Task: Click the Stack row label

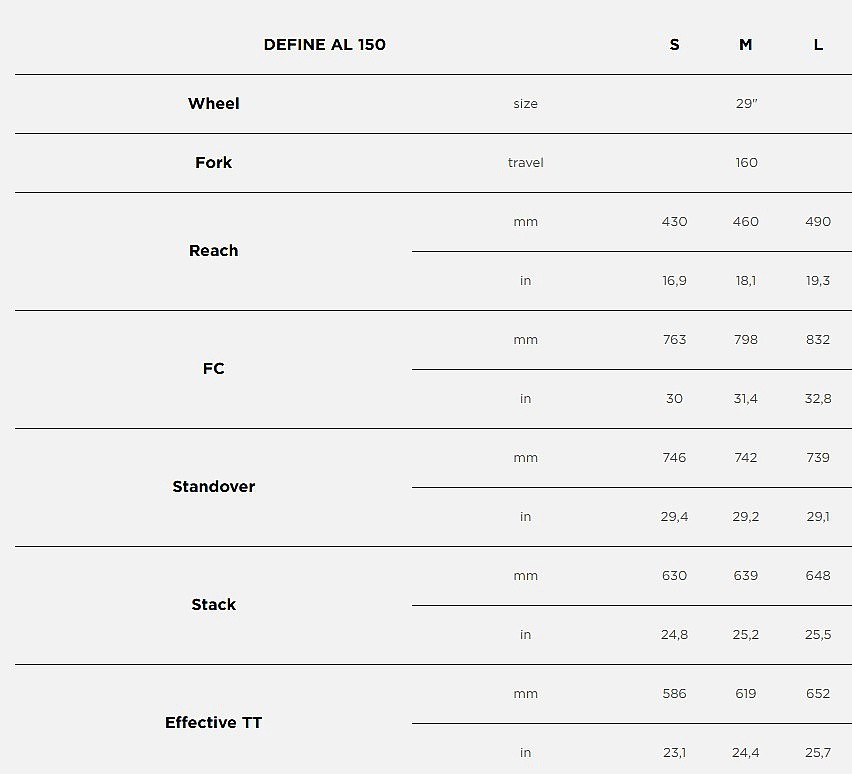Action: [x=213, y=604]
